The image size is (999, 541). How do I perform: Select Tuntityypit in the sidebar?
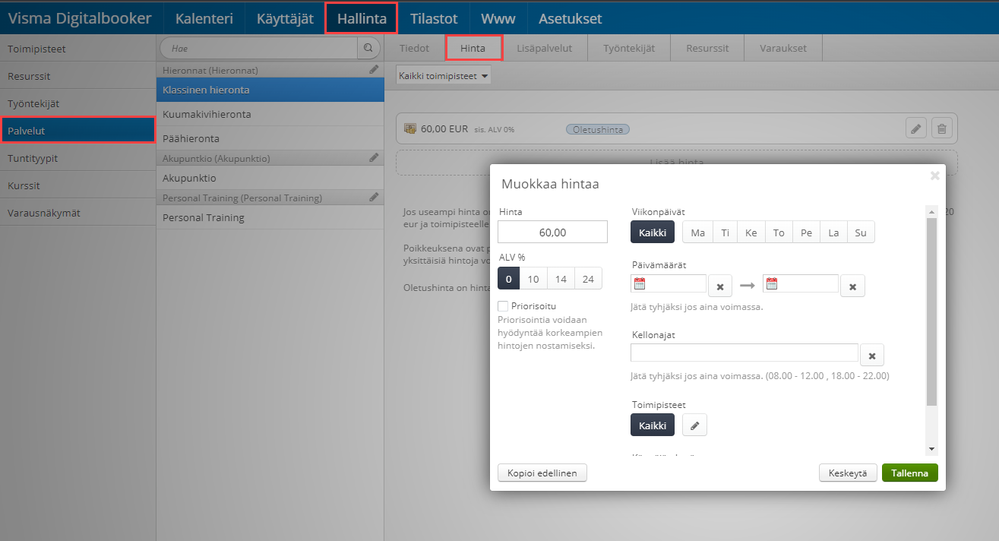point(78,158)
